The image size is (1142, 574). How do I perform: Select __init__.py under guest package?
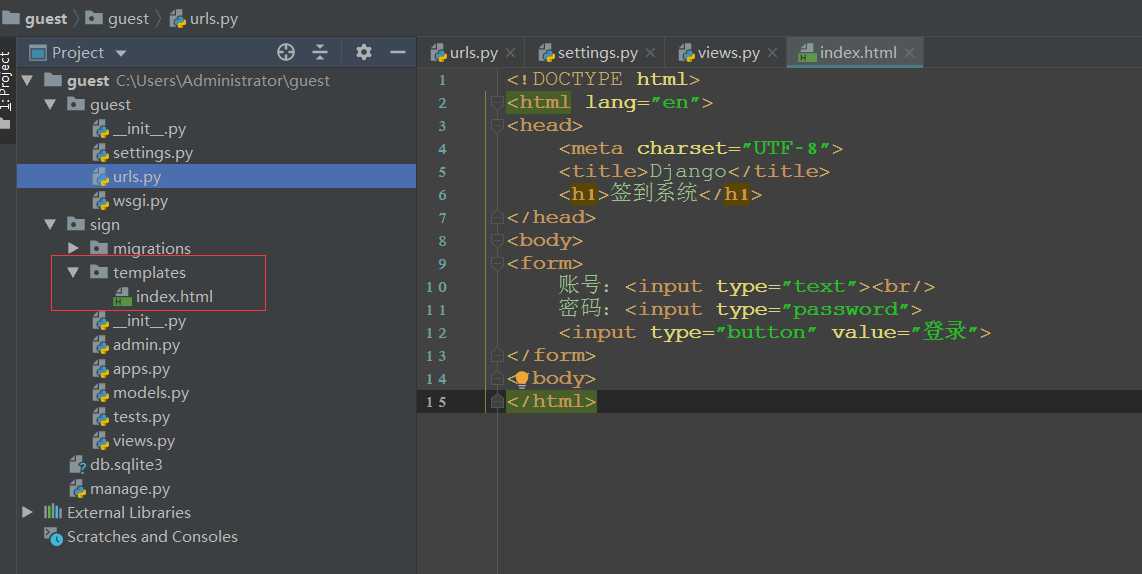click(149, 129)
